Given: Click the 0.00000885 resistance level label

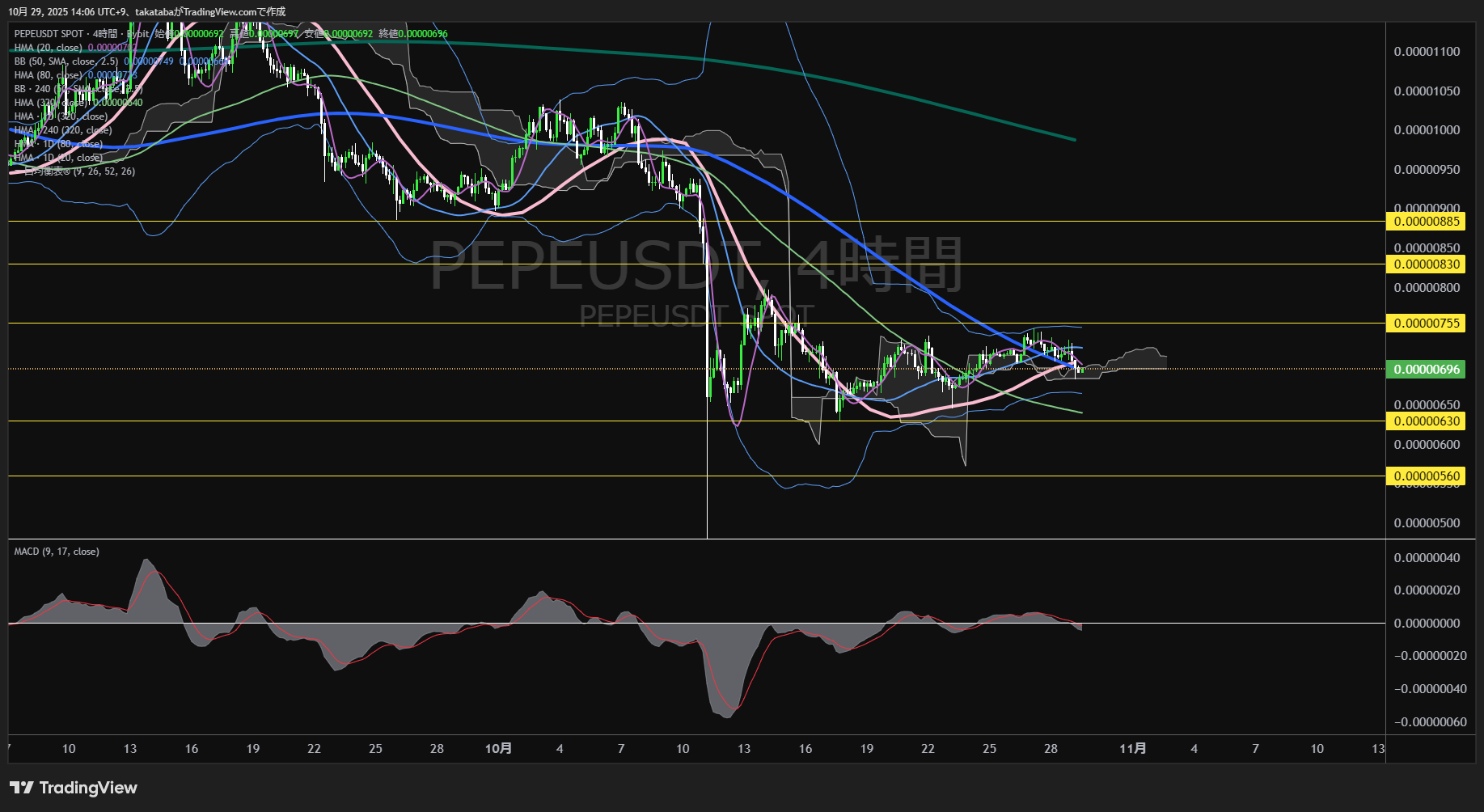Looking at the screenshot, I should [x=1427, y=221].
